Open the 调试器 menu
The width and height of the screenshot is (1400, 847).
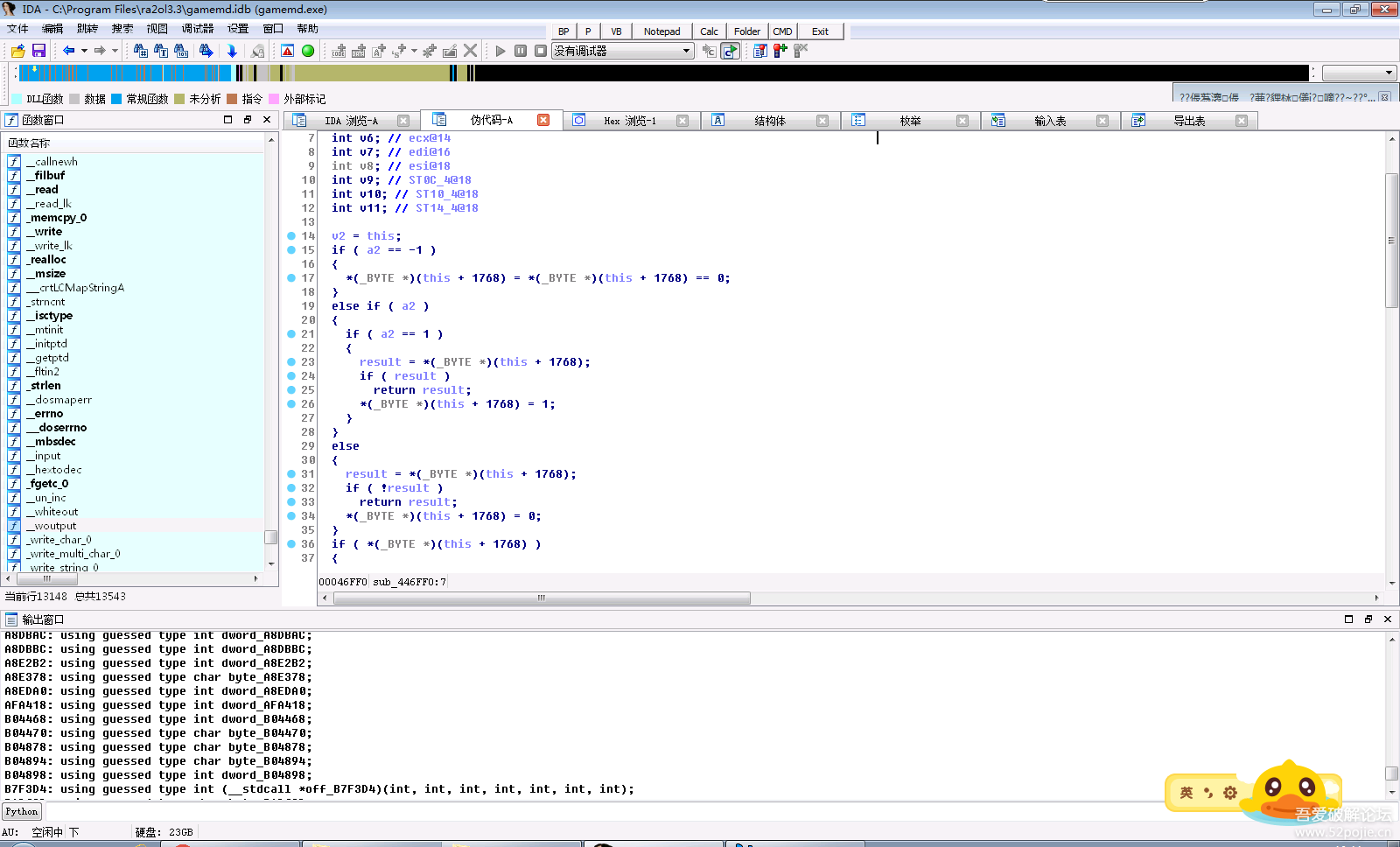coord(198,29)
